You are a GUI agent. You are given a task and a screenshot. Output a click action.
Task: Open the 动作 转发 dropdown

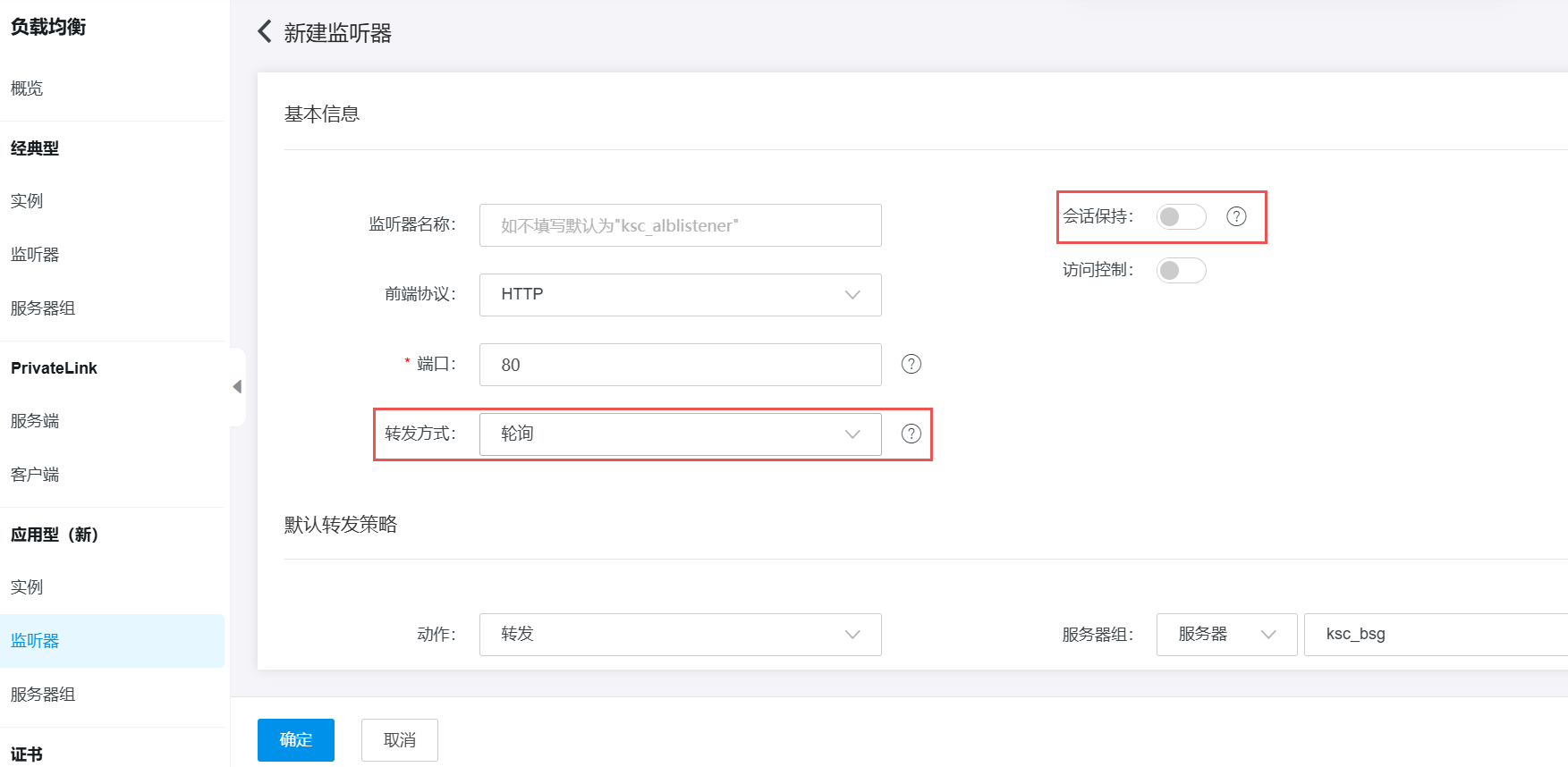[680, 635]
